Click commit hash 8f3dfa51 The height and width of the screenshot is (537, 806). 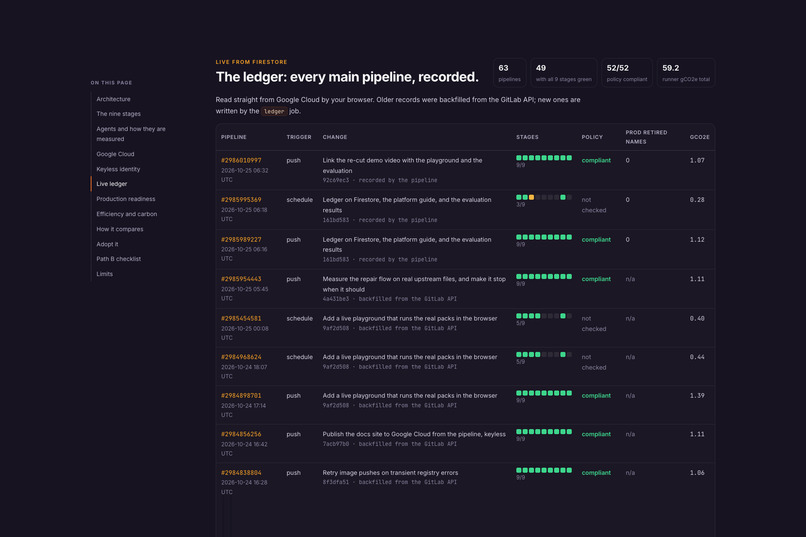click(336, 483)
